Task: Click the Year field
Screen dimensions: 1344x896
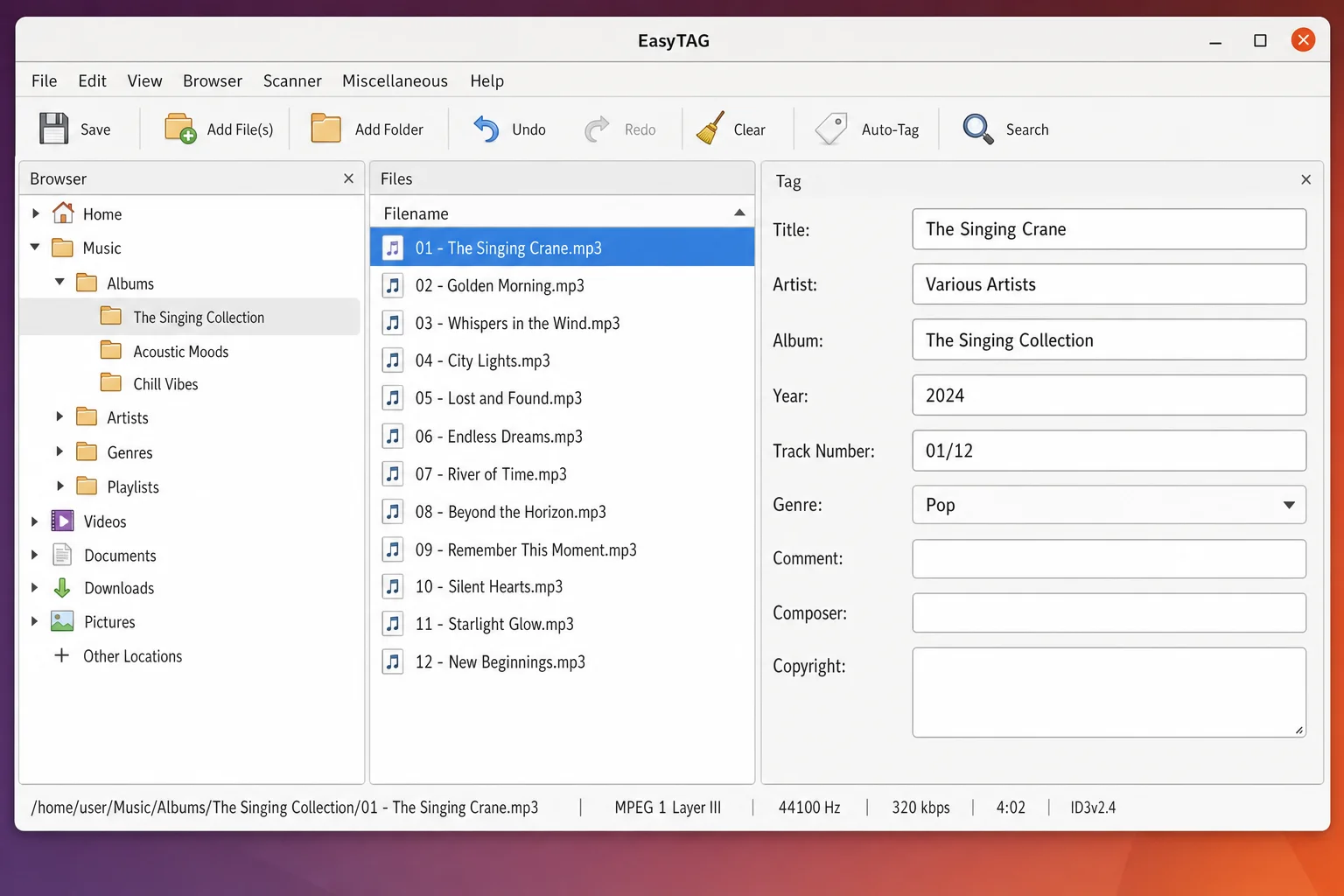Action: [x=1109, y=395]
